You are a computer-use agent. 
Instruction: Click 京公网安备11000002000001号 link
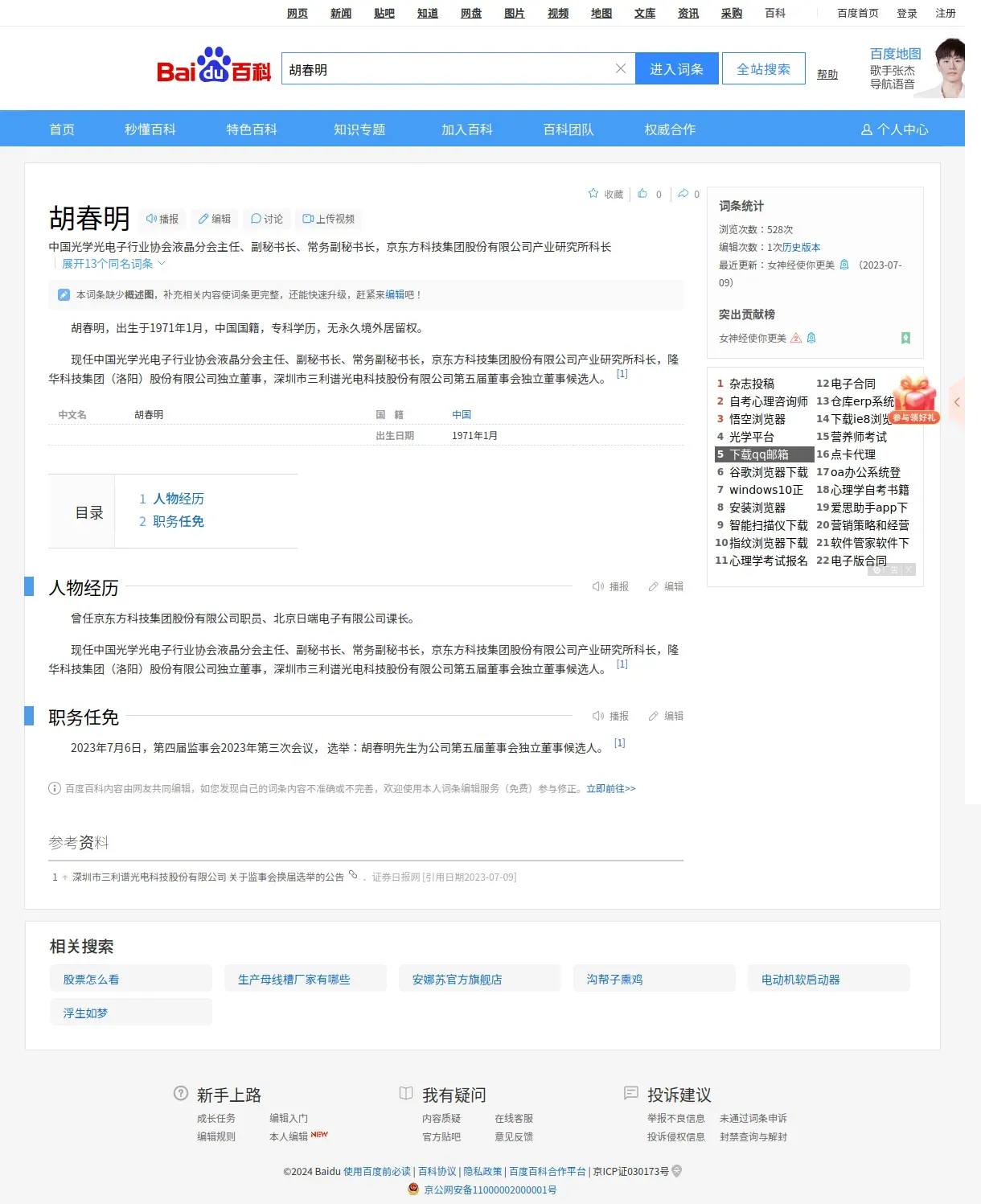click(x=490, y=1190)
